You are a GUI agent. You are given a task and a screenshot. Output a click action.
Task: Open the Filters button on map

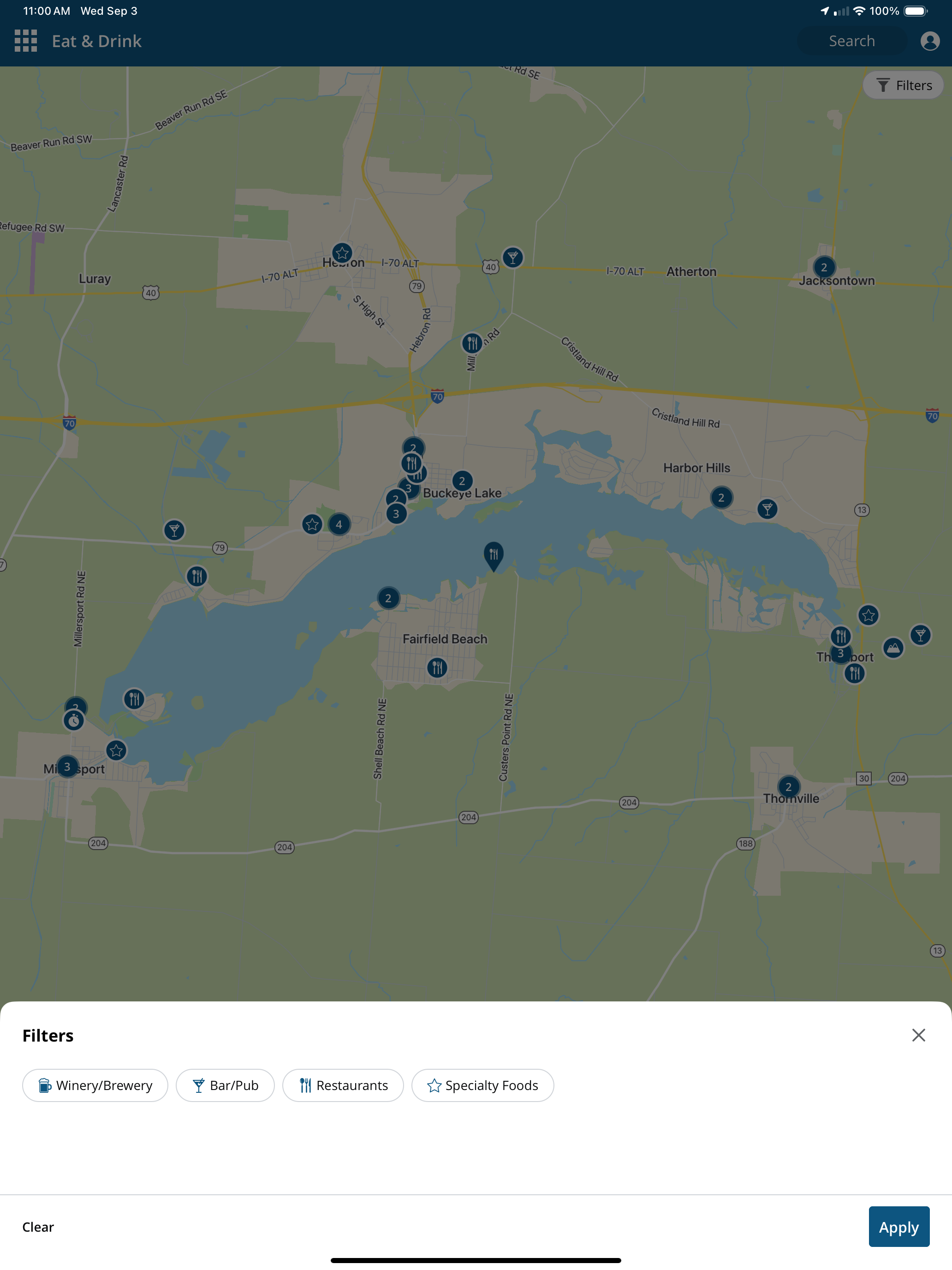903,85
